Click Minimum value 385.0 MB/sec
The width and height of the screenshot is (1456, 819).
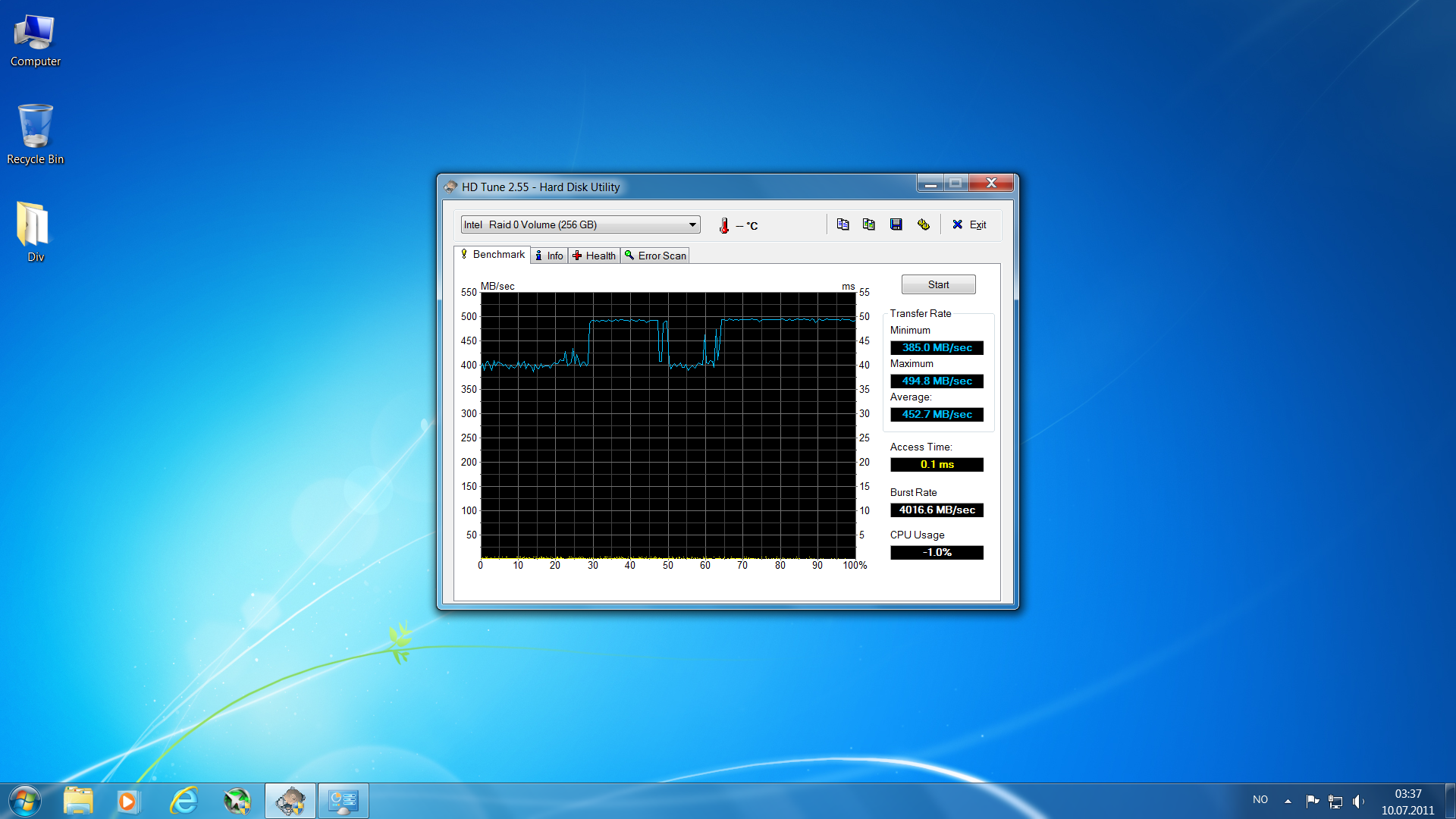[937, 348]
